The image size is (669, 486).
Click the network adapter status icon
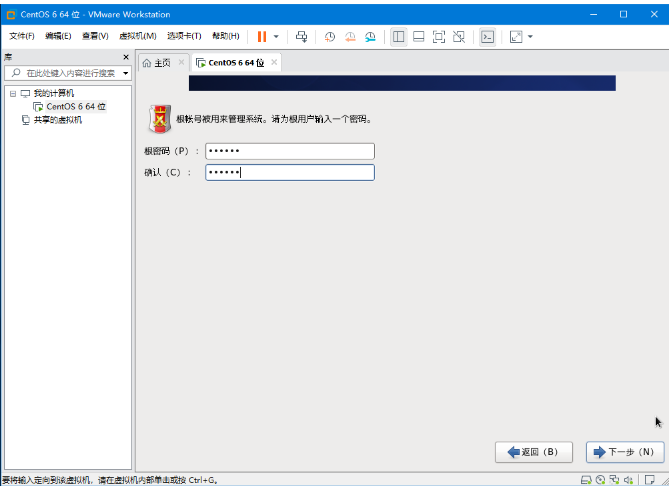[614, 480]
